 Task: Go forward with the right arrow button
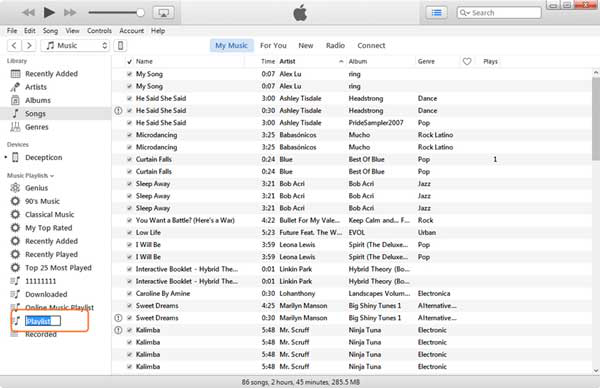pyautogui.click(x=29, y=46)
